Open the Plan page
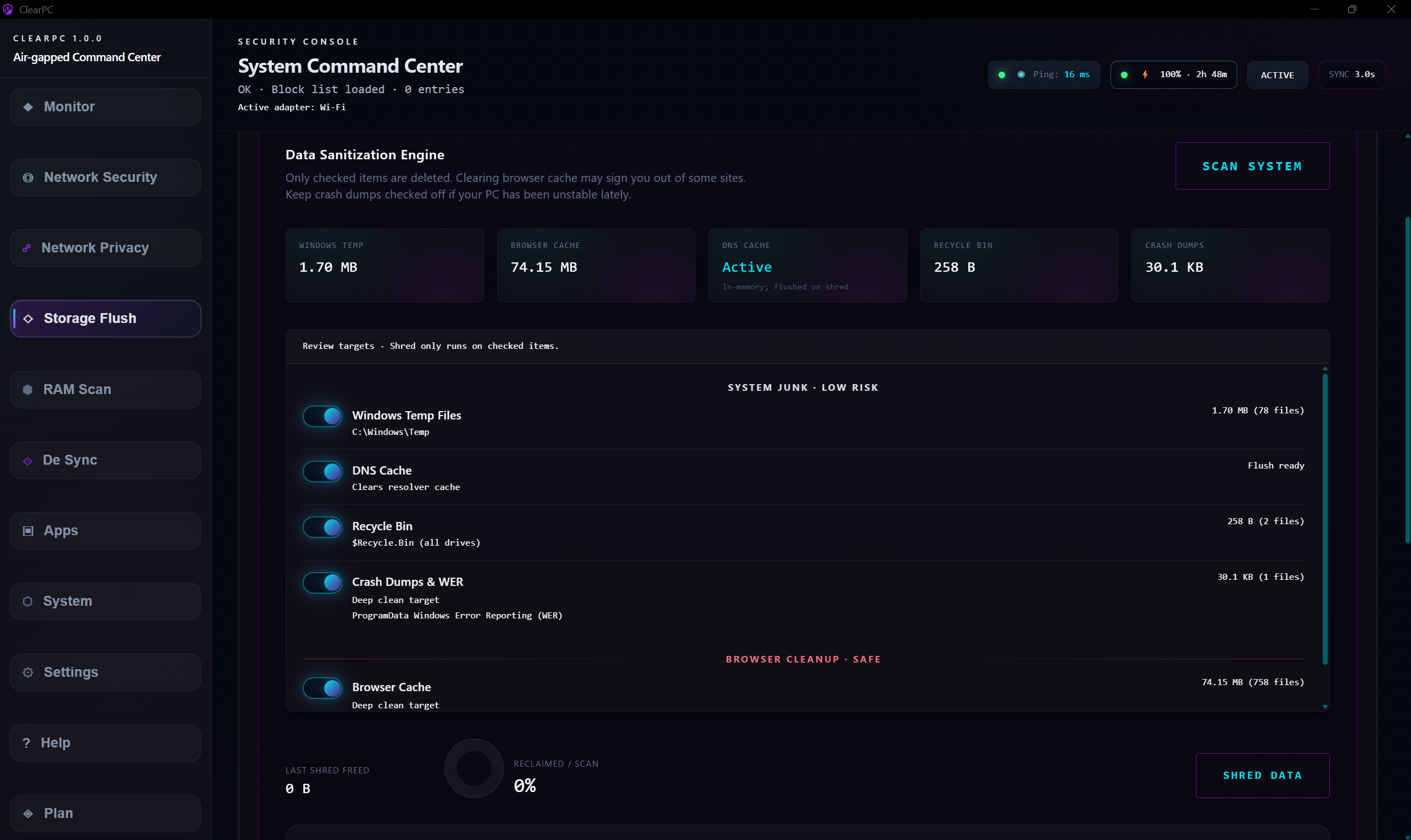This screenshot has height=840, width=1411. coord(105,814)
